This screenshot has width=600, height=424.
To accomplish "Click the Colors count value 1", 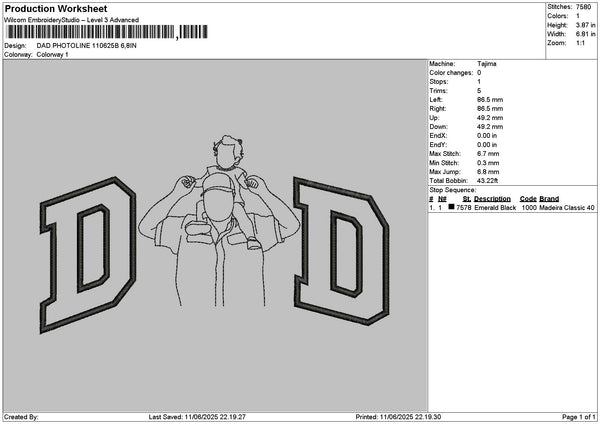I will [578, 16].
